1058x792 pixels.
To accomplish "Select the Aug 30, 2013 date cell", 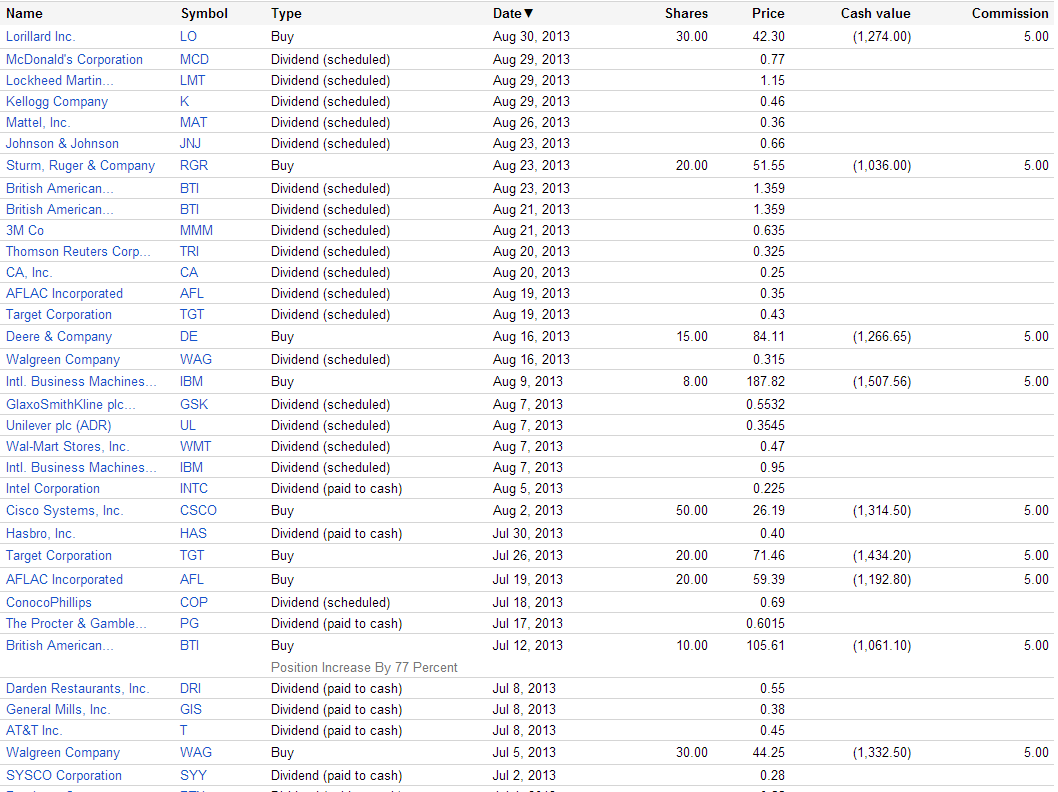I will (531, 36).
